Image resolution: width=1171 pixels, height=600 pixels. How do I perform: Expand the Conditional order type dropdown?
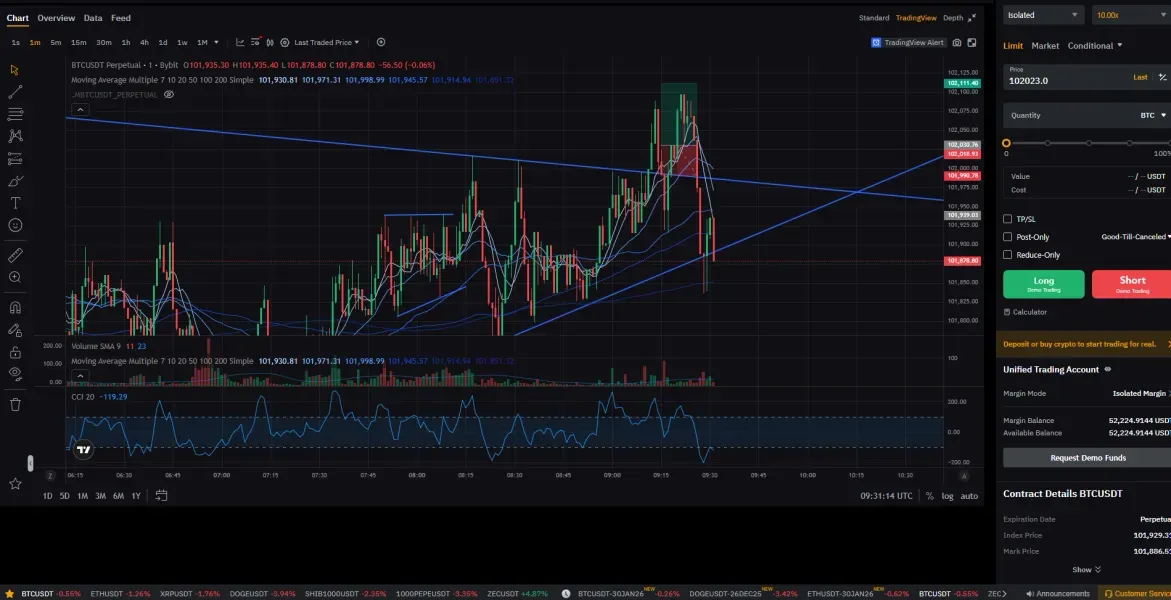(1095, 46)
